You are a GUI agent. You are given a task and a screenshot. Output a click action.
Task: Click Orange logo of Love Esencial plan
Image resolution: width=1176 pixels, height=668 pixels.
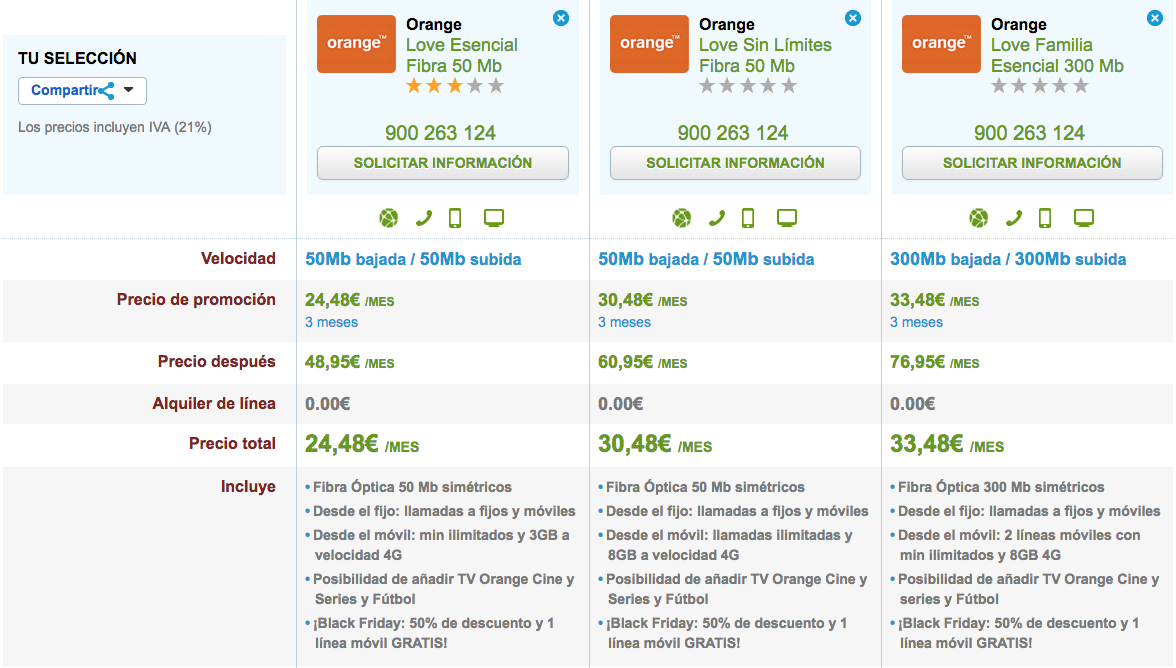click(x=356, y=43)
